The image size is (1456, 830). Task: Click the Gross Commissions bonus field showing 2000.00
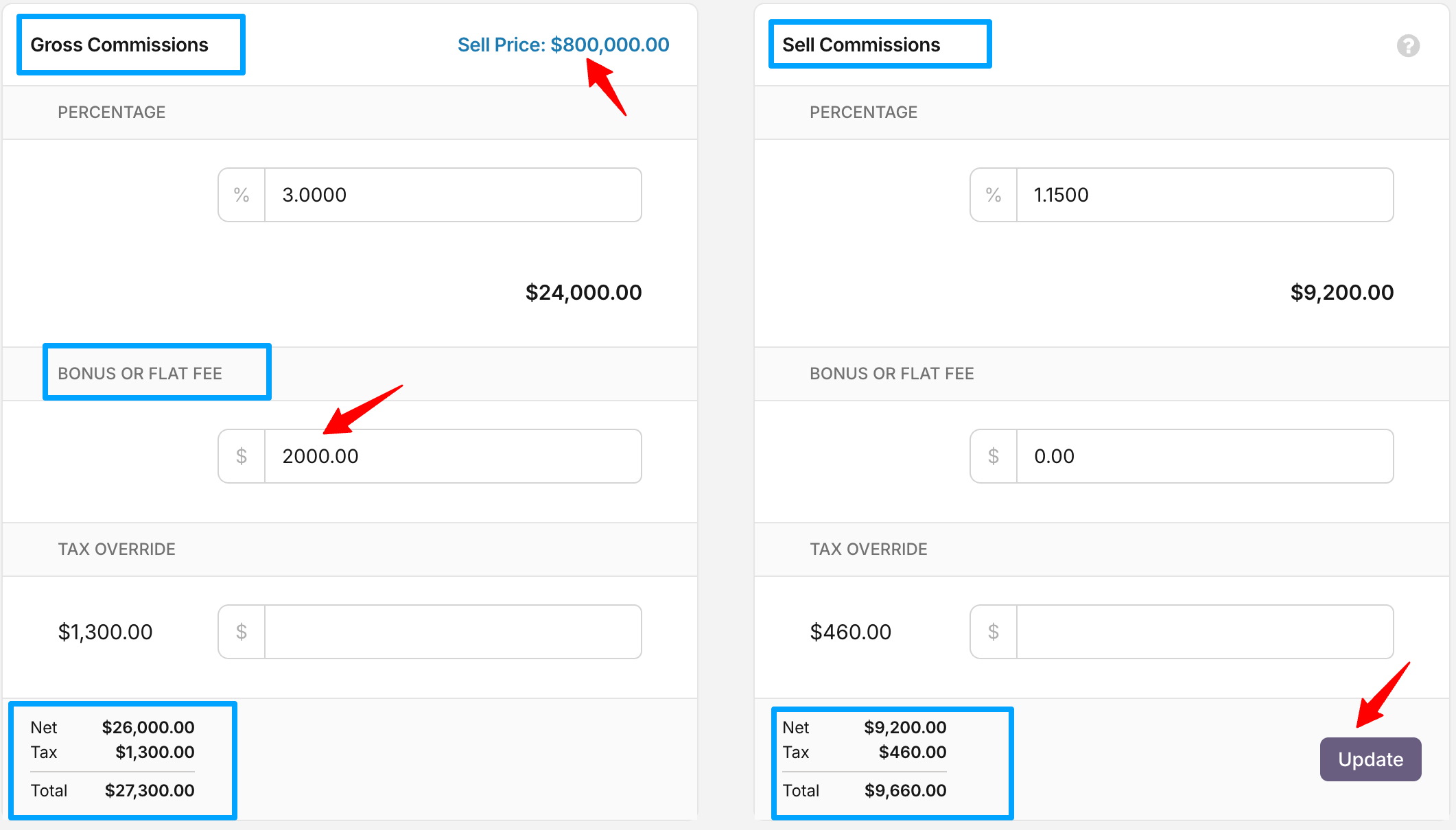click(x=453, y=456)
